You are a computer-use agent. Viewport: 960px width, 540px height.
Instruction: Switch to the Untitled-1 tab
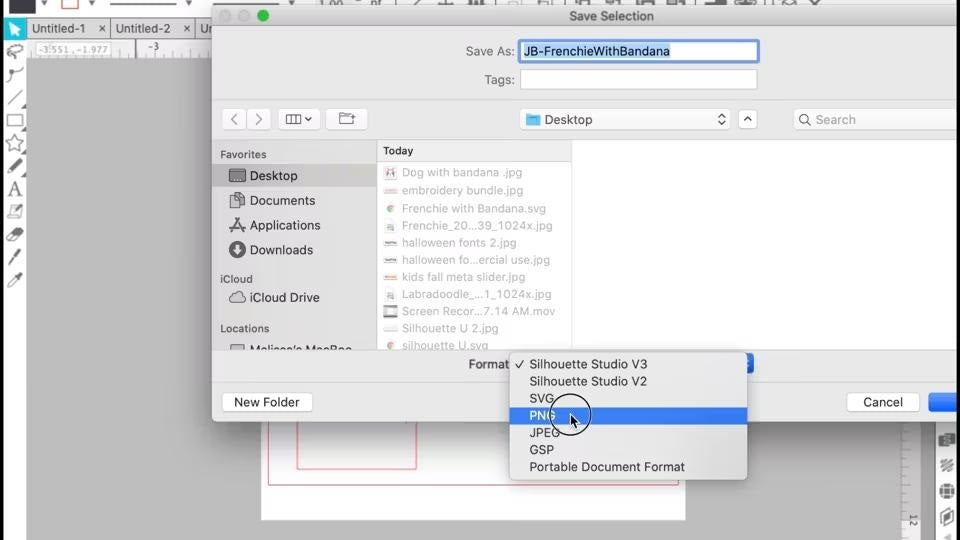point(59,29)
